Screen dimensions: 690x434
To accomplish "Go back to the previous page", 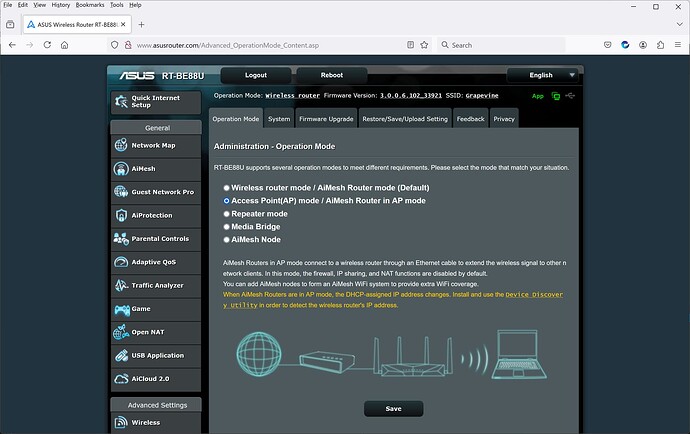I will click(12, 45).
